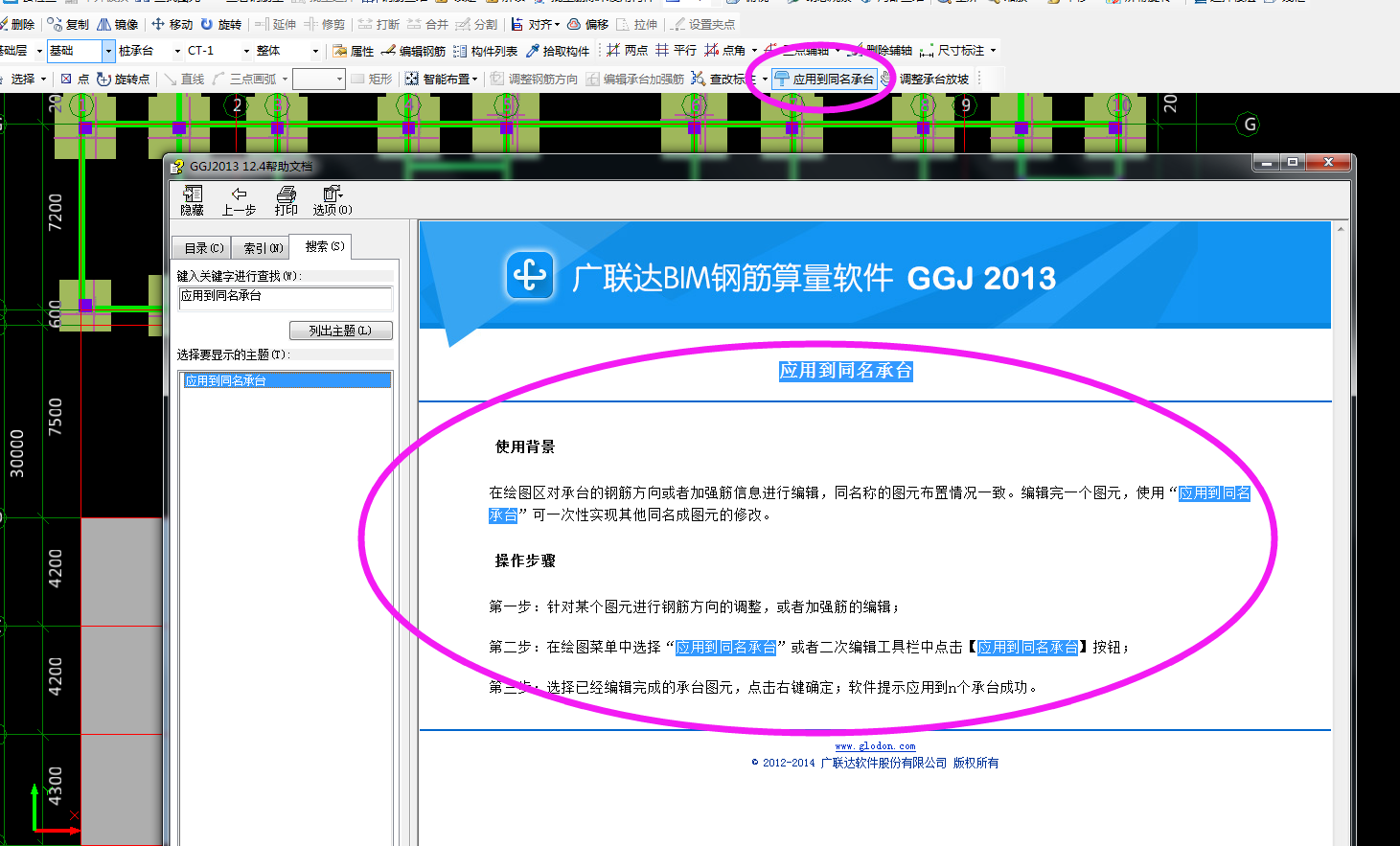Screen dimensions: 1400x846
Task: Click the 合并 (merge) tool
Action: (x=428, y=24)
